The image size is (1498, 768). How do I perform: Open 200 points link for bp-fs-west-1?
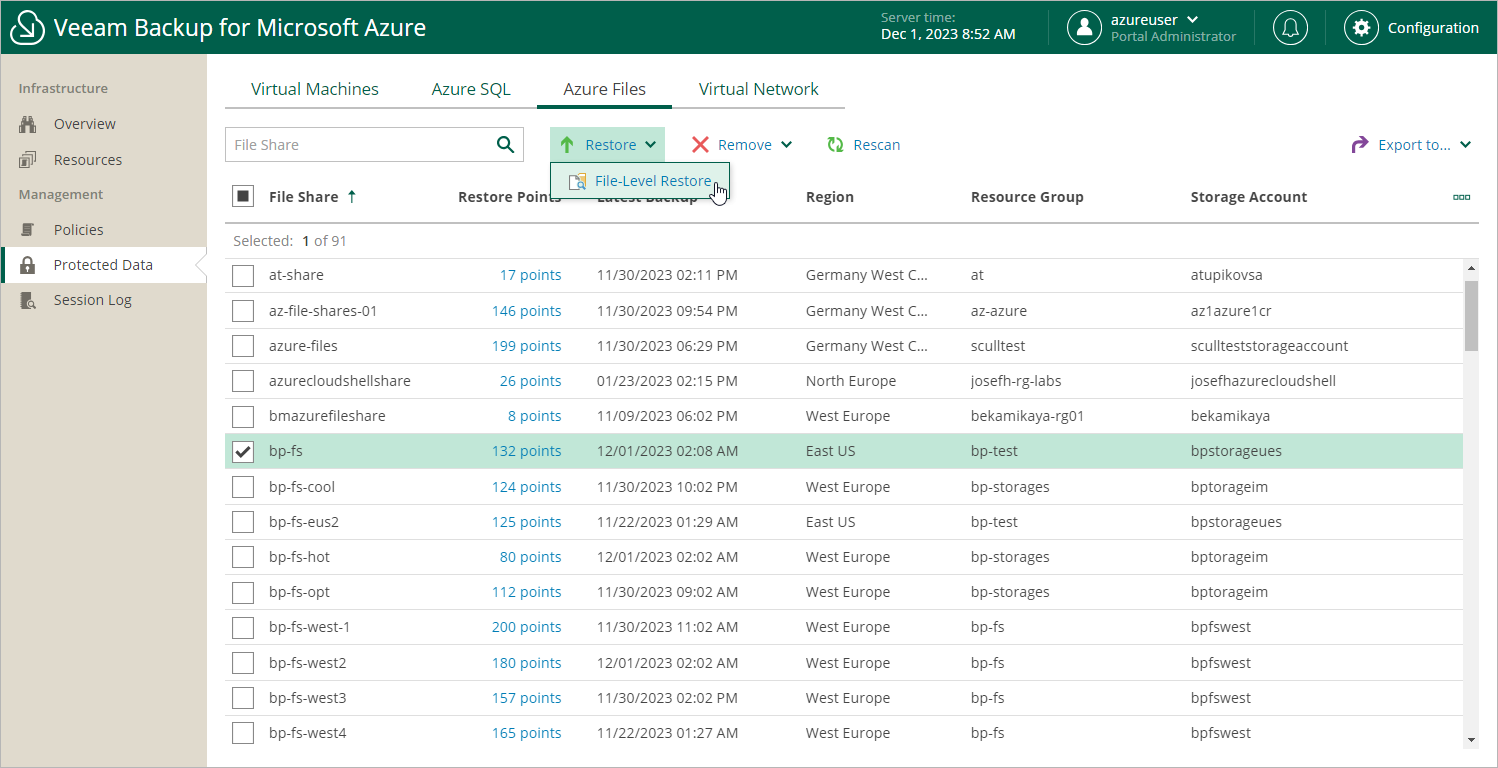[526, 627]
